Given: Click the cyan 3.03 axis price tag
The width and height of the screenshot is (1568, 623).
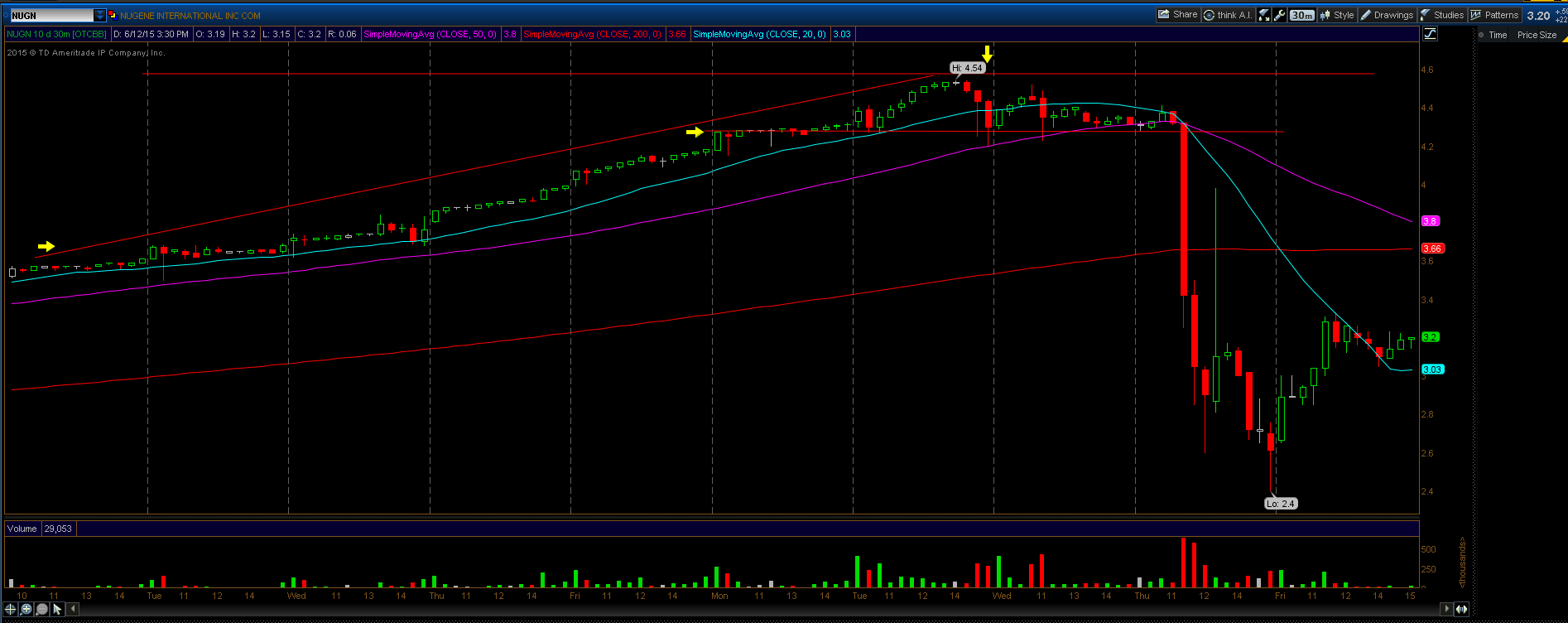Looking at the screenshot, I should pyautogui.click(x=1432, y=369).
